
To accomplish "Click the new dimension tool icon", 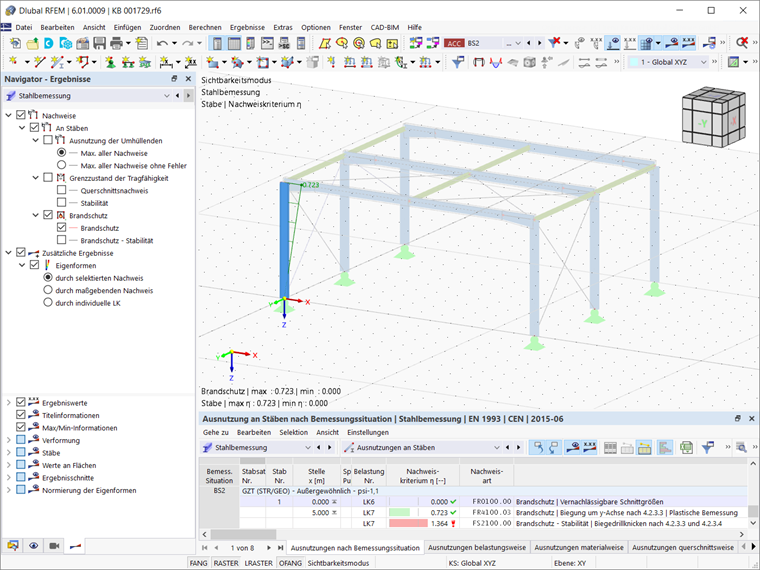I will click(165, 62).
